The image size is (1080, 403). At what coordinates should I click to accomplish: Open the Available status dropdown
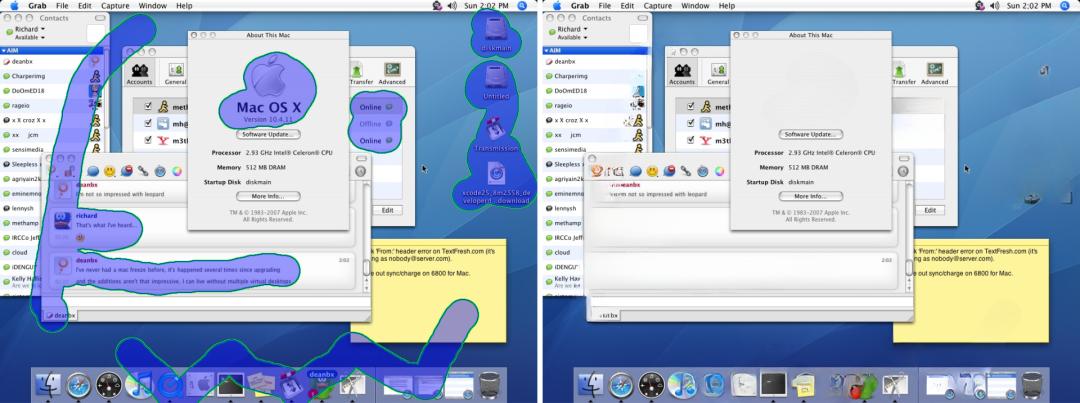(x=26, y=37)
